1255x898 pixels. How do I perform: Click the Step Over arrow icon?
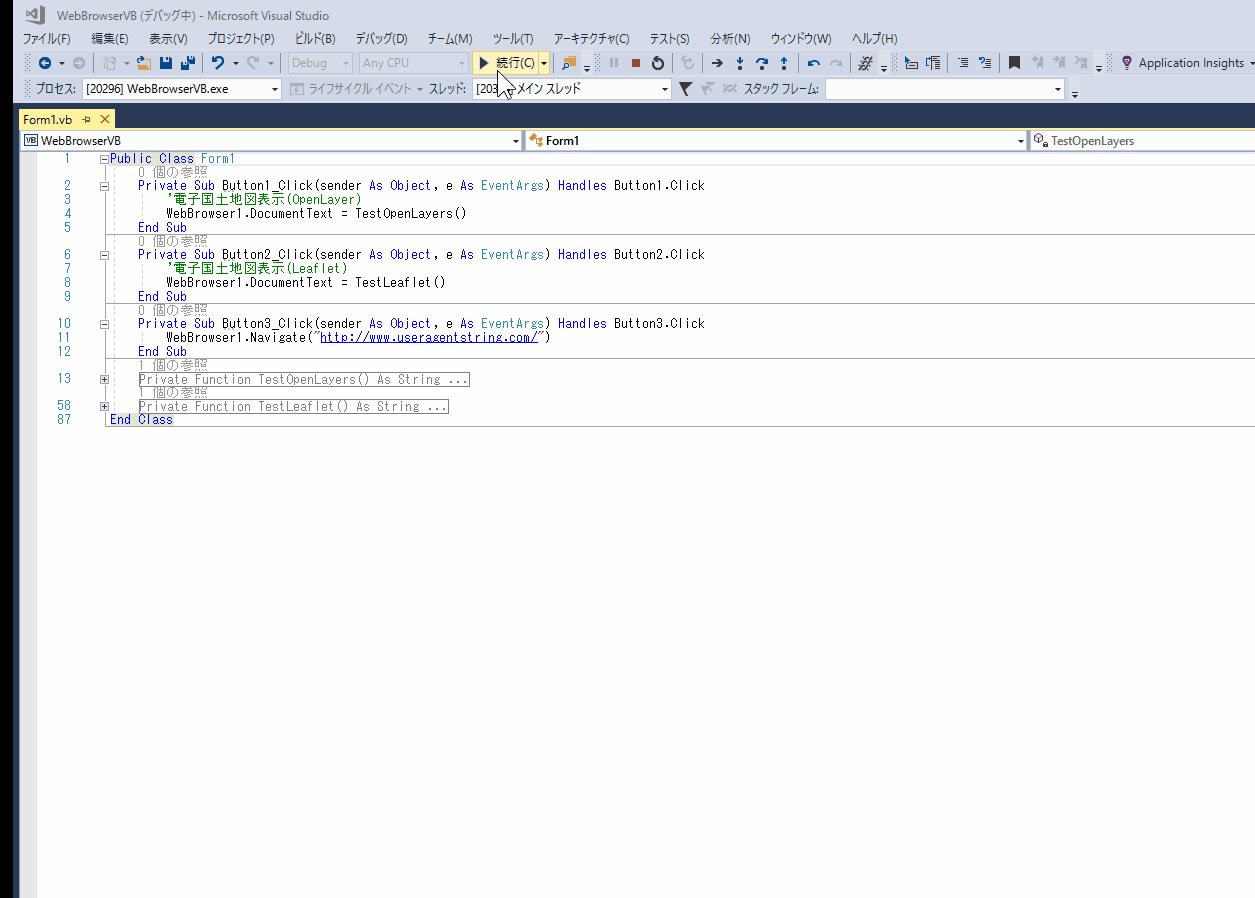coord(761,63)
